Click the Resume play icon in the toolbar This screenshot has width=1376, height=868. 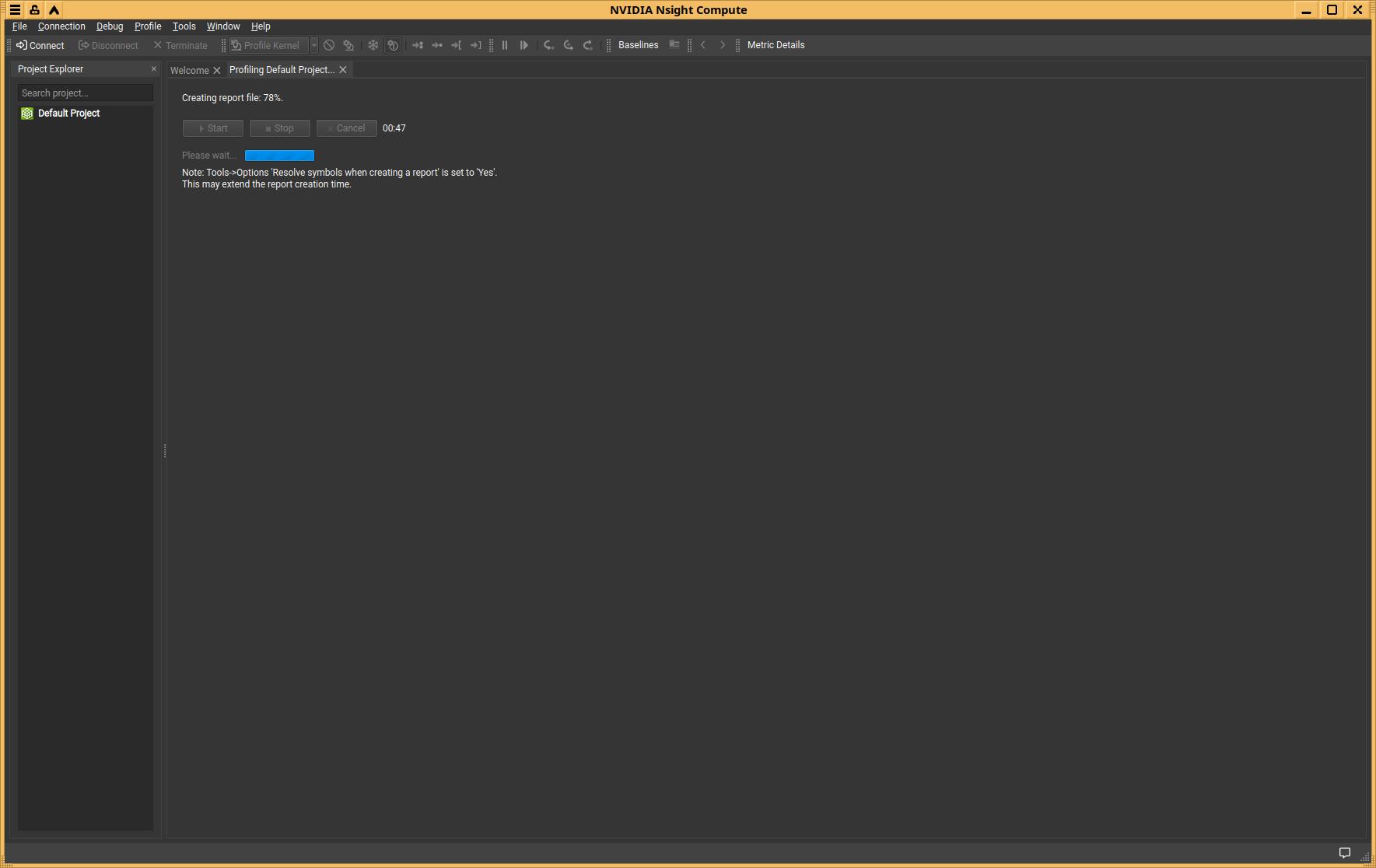pyautogui.click(x=524, y=45)
